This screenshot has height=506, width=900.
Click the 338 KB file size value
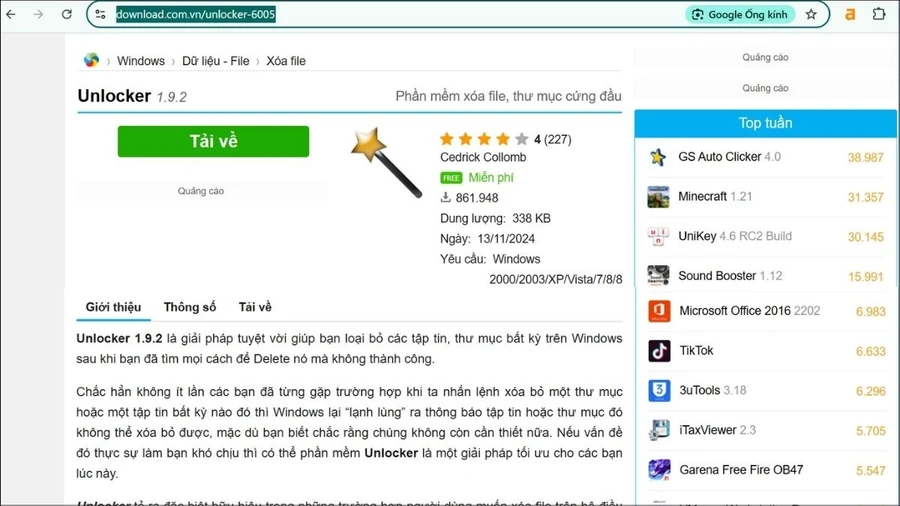point(532,219)
